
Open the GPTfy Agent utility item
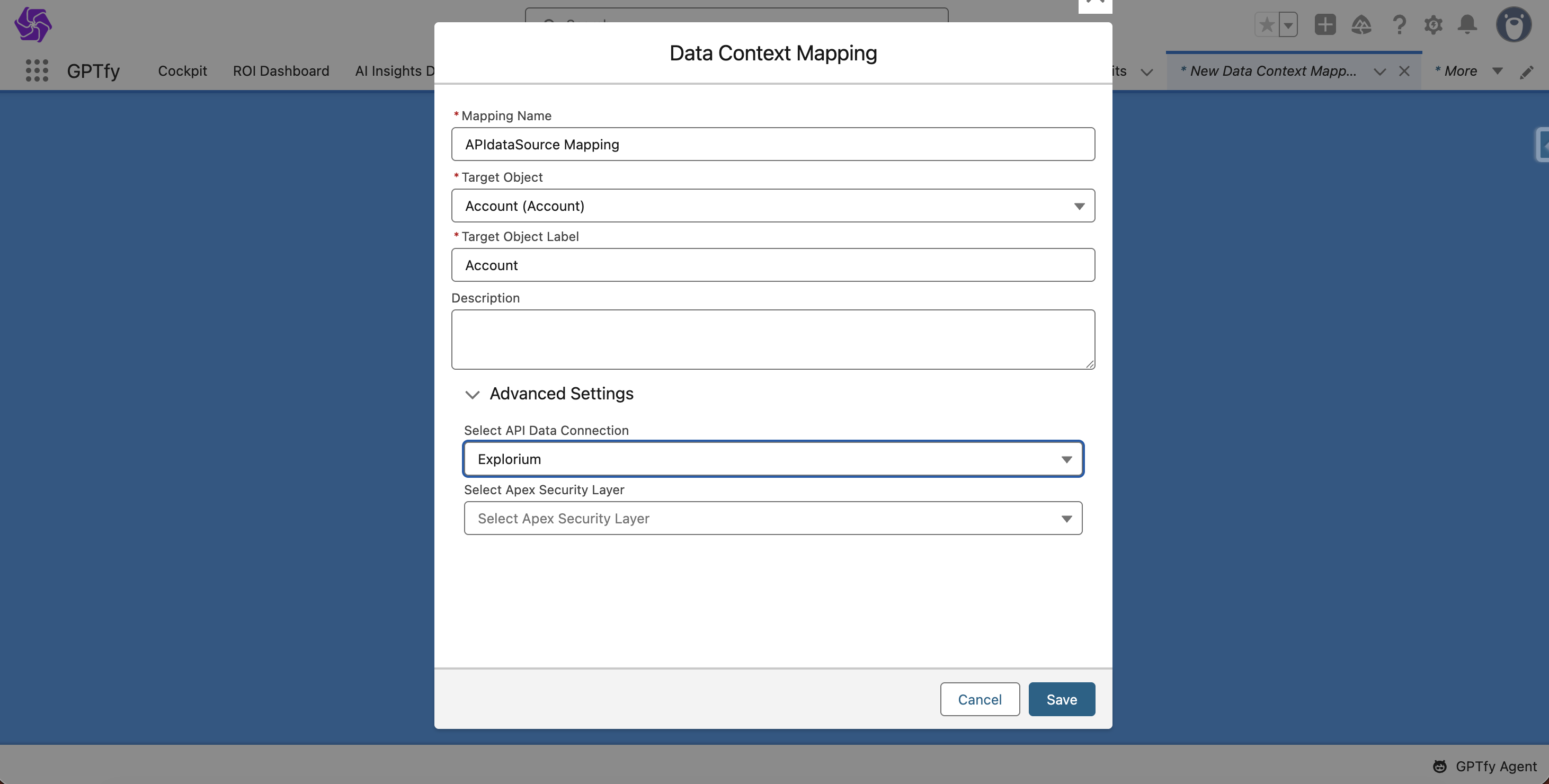(x=1485, y=766)
